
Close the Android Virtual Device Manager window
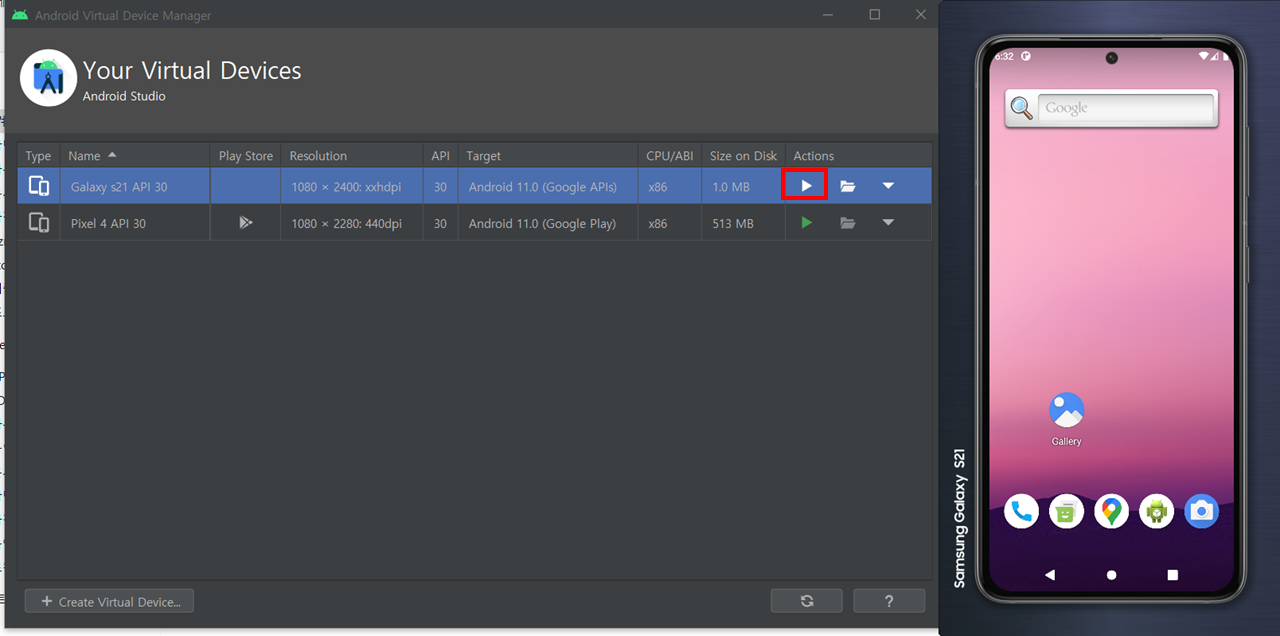tap(920, 15)
